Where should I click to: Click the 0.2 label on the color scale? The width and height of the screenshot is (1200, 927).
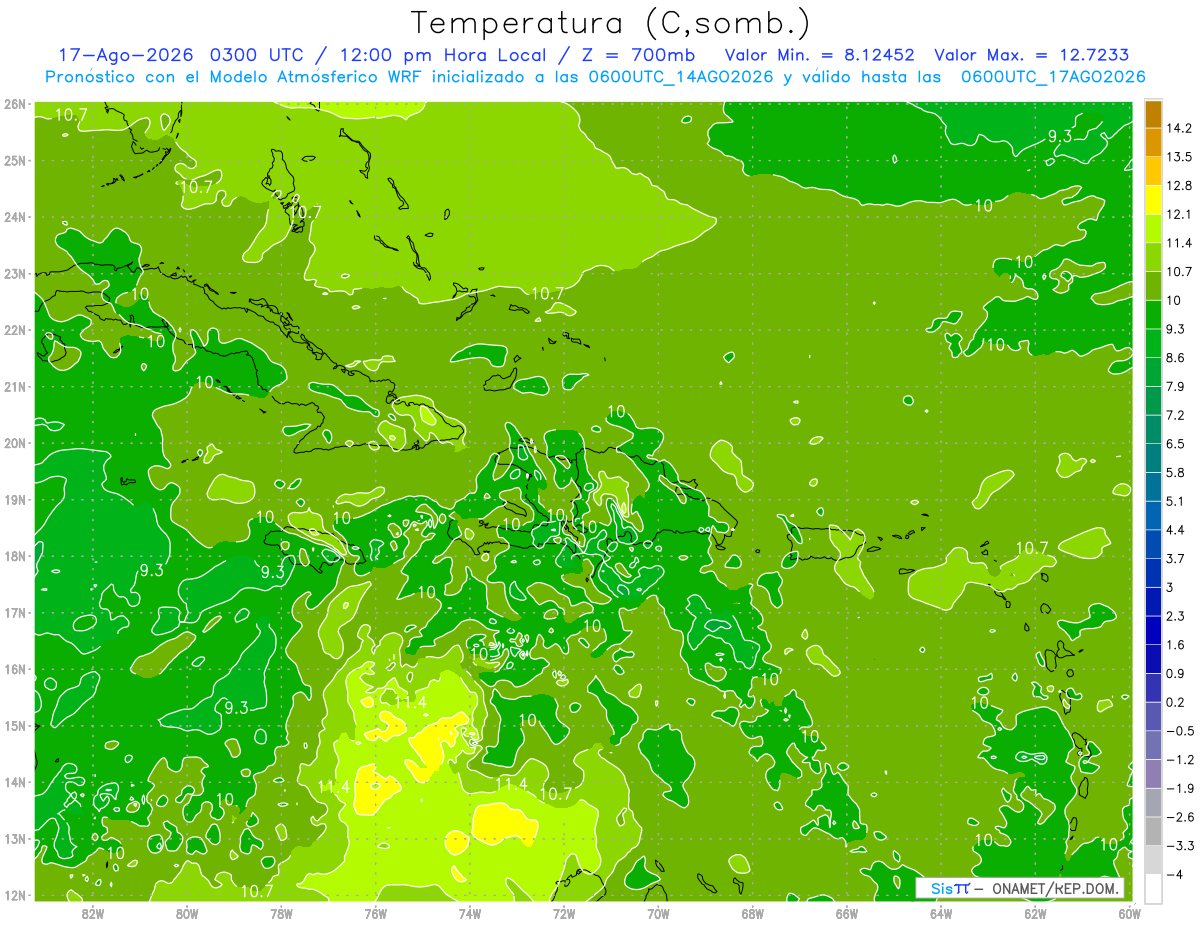pyautogui.click(x=1175, y=702)
